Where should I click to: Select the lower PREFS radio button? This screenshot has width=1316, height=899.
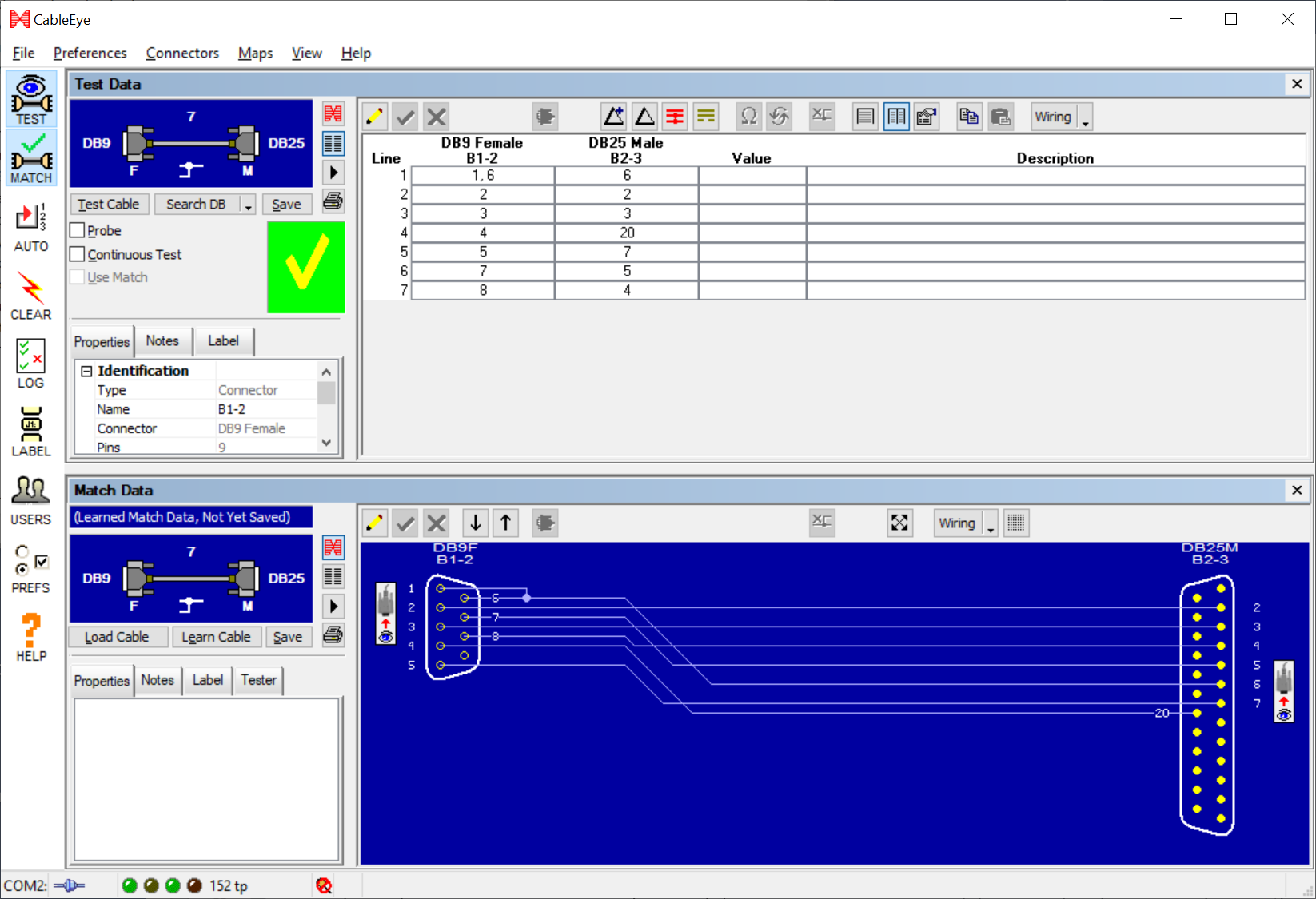click(22, 568)
